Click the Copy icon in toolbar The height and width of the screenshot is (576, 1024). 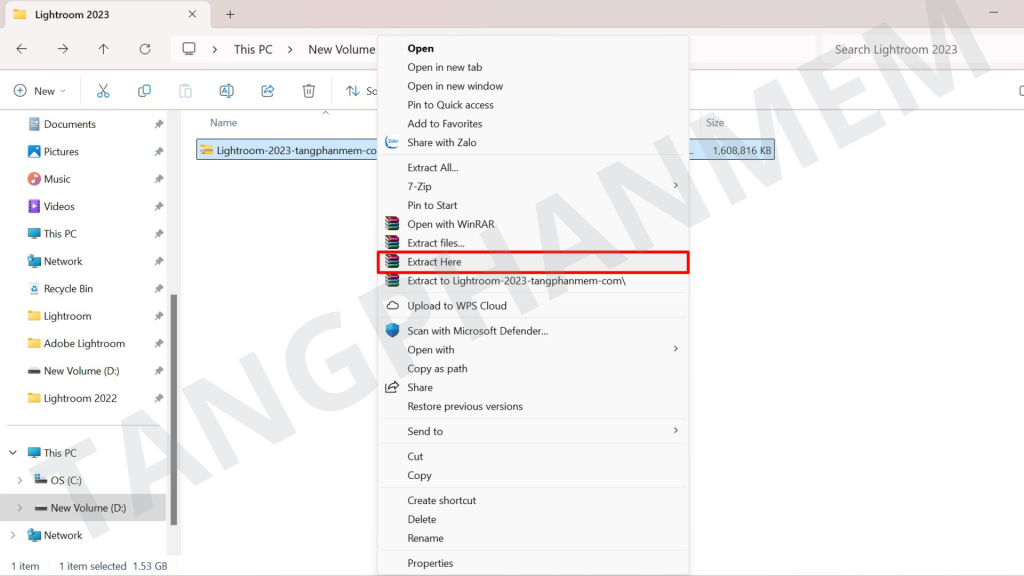144,91
